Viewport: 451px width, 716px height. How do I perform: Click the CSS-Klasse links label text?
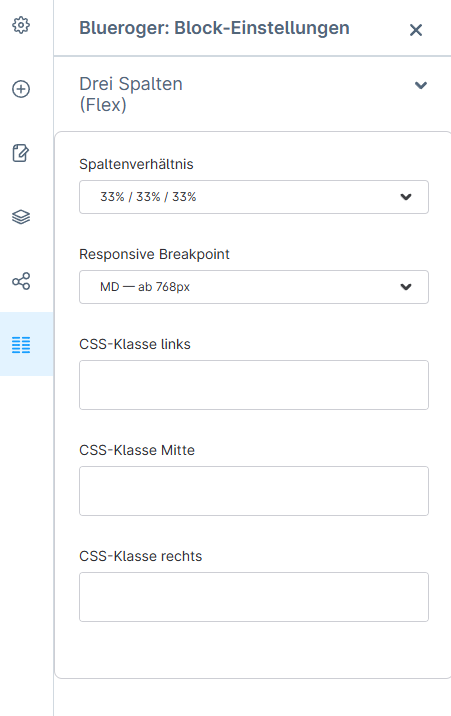point(135,344)
